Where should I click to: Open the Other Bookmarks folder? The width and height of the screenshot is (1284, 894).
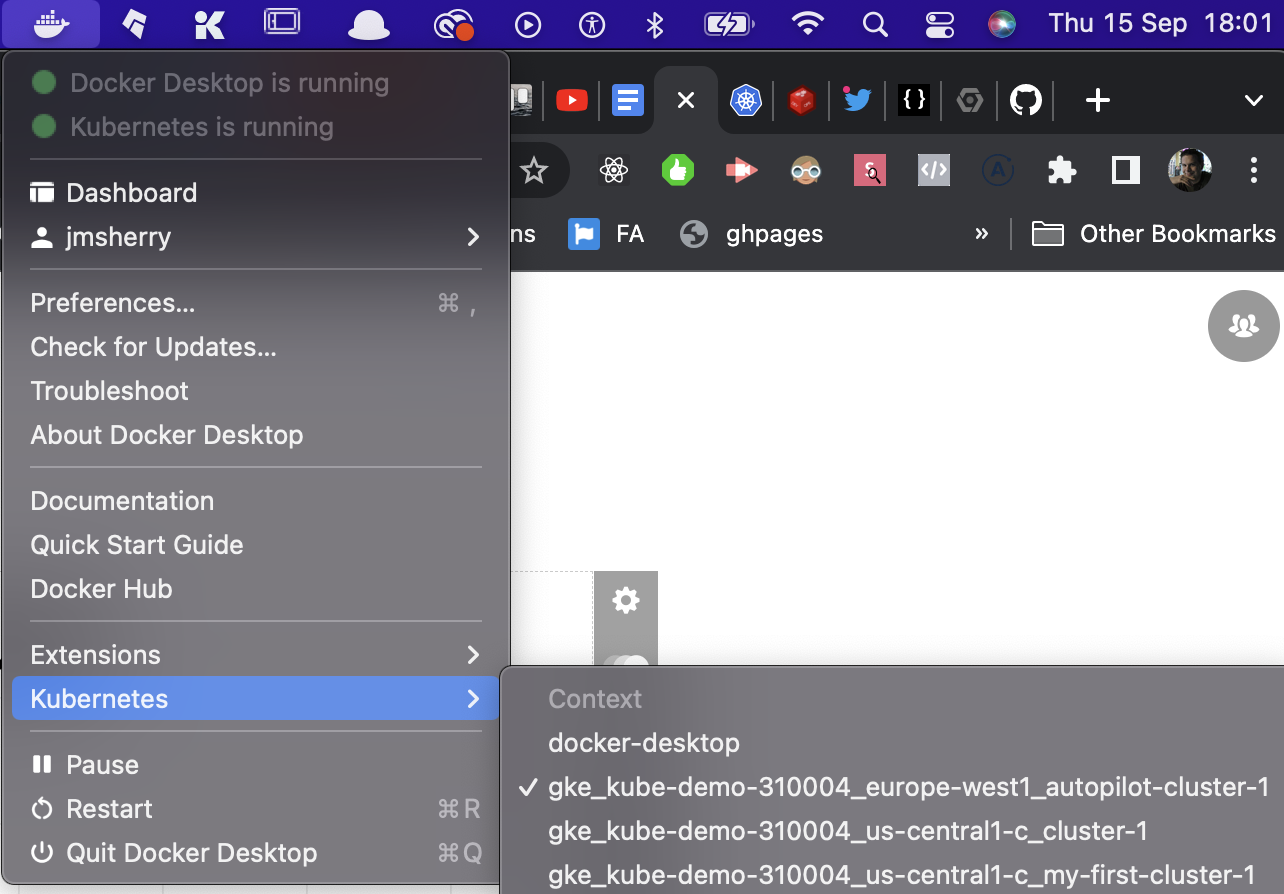coord(1154,234)
